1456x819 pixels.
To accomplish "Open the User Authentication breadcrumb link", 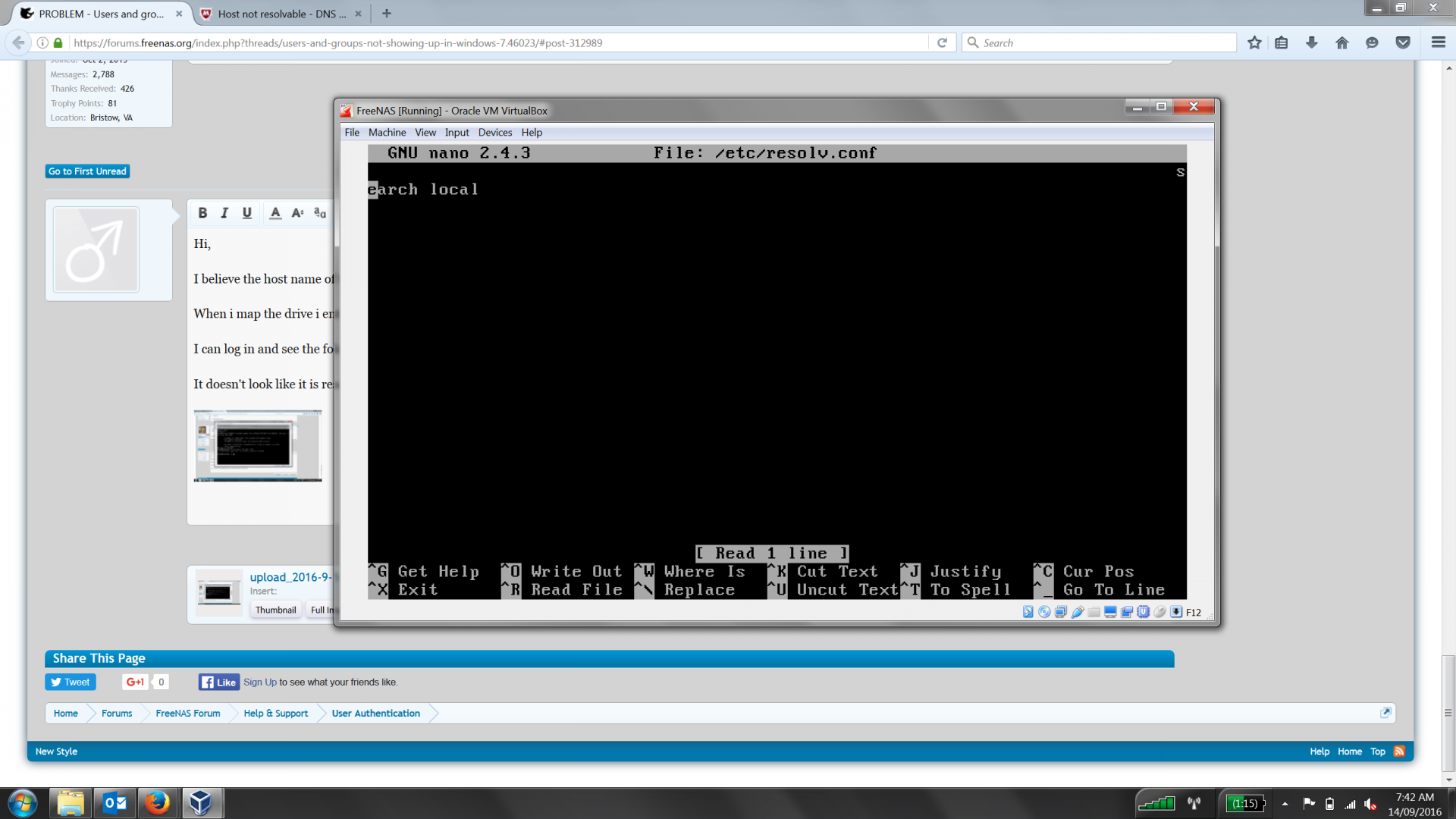I will pyautogui.click(x=376, y=714).
